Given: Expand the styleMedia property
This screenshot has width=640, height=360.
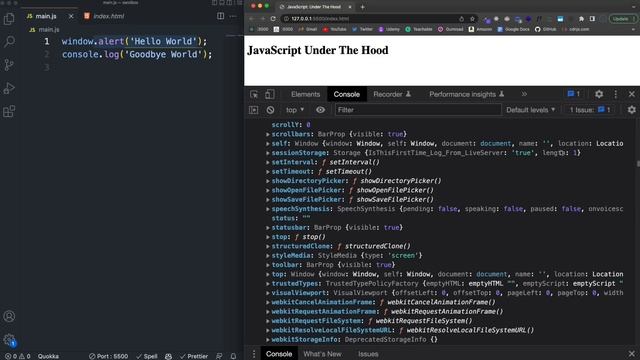Looking at the screenshot, I should (x=268, y=256).
